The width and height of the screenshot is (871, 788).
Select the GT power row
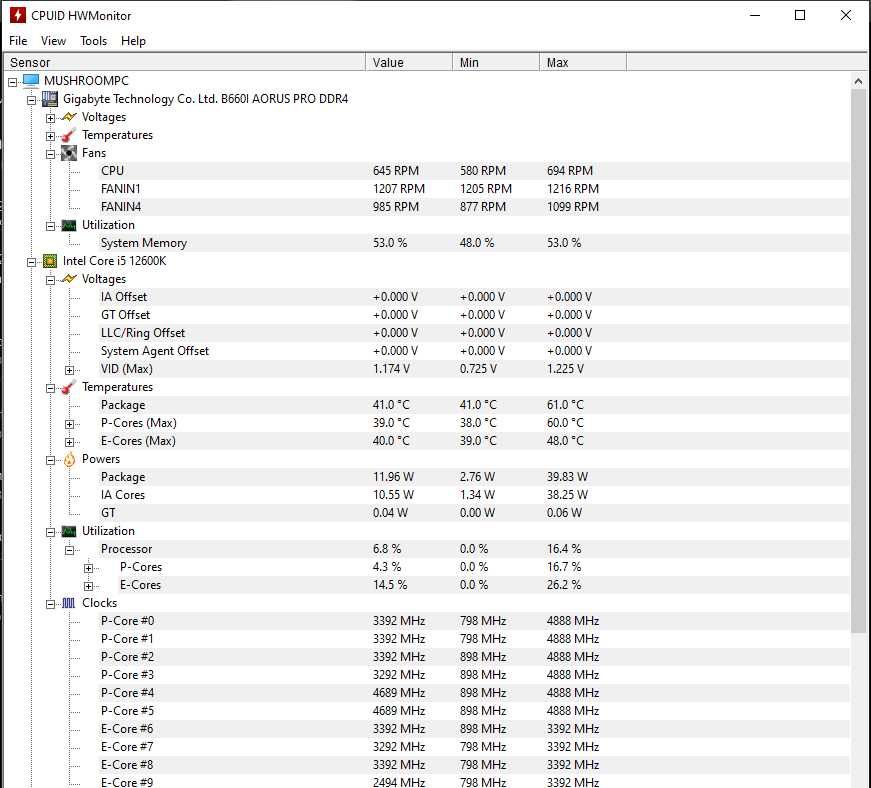pos(473,513)
